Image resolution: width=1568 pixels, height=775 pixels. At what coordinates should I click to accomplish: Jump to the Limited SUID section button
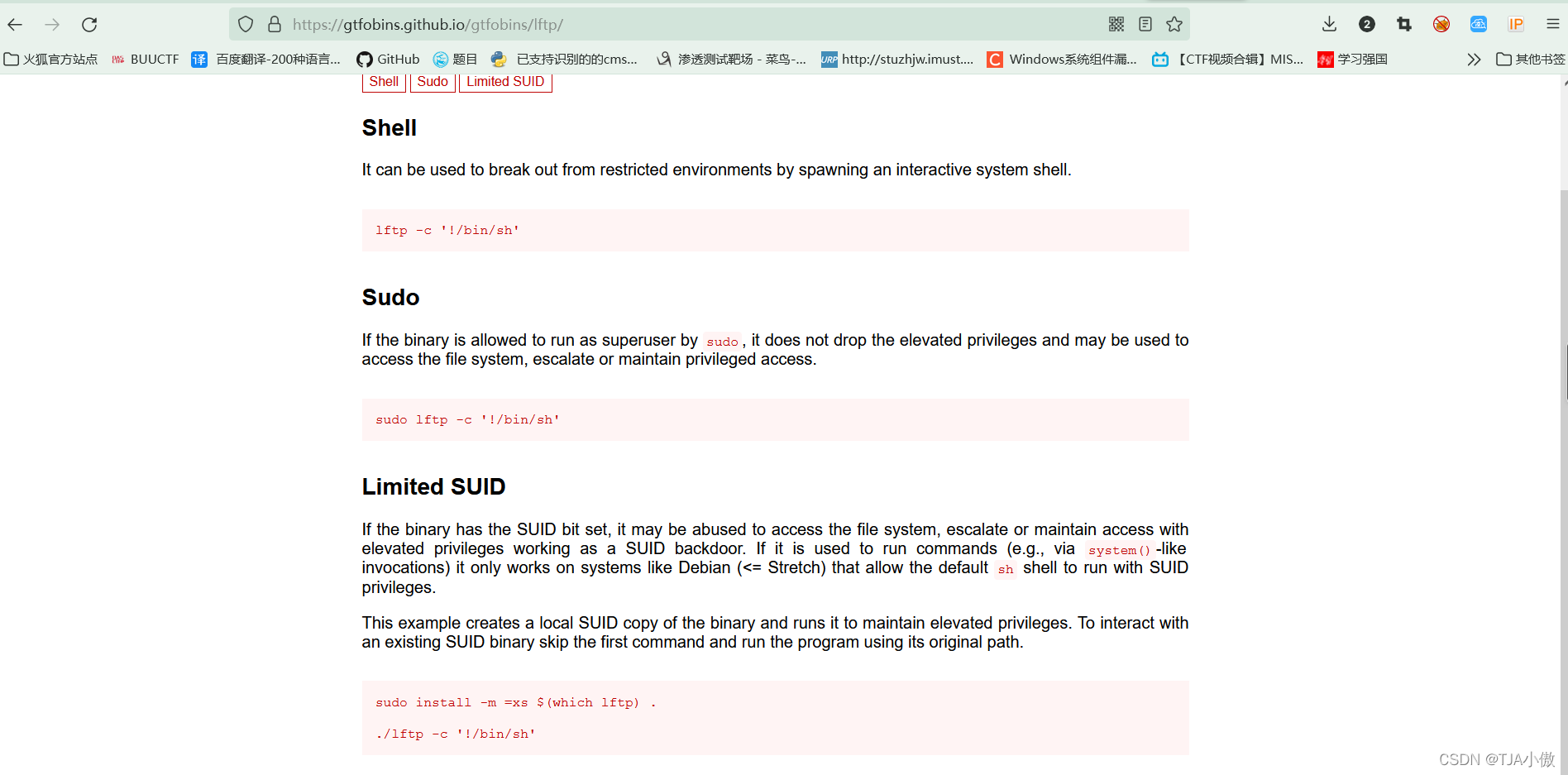505,81
